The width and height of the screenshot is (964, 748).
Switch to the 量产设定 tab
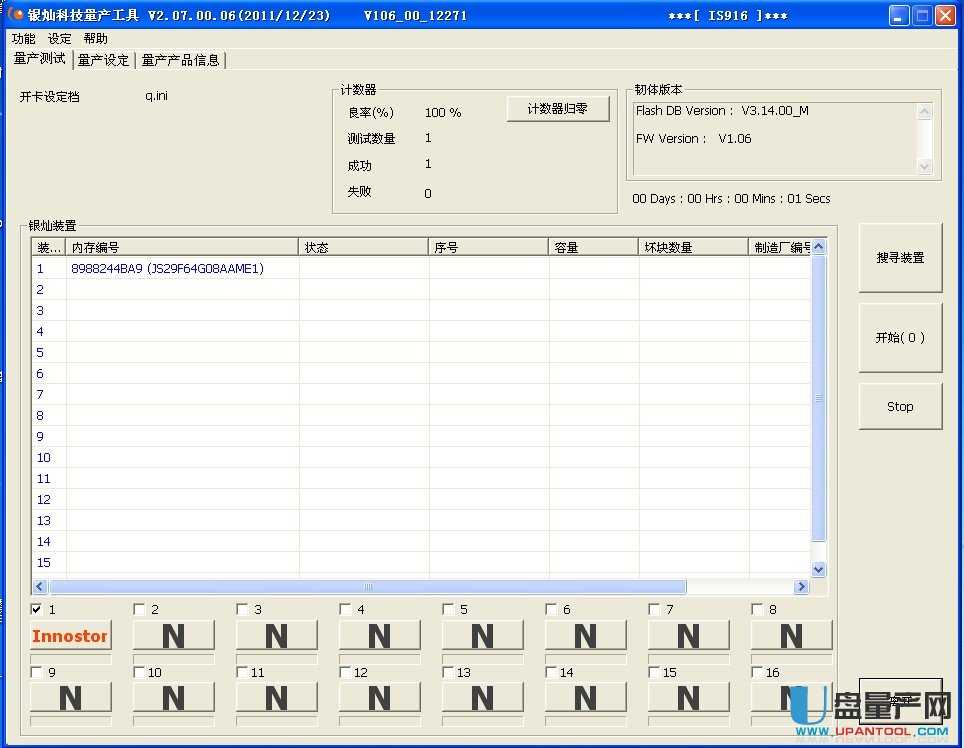point(104,60)
